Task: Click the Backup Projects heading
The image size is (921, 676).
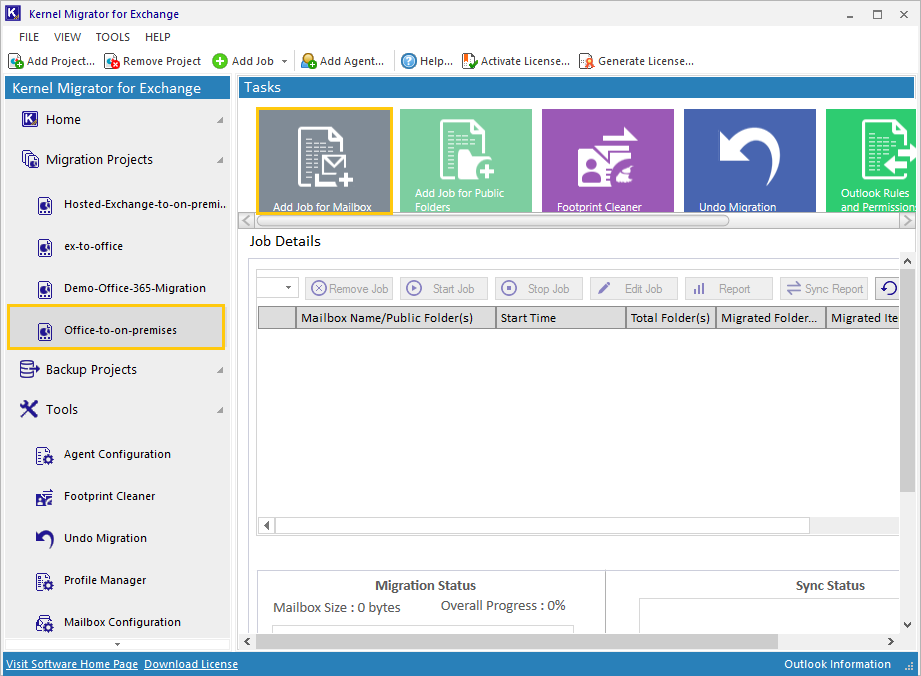Action: pos(91,369)
